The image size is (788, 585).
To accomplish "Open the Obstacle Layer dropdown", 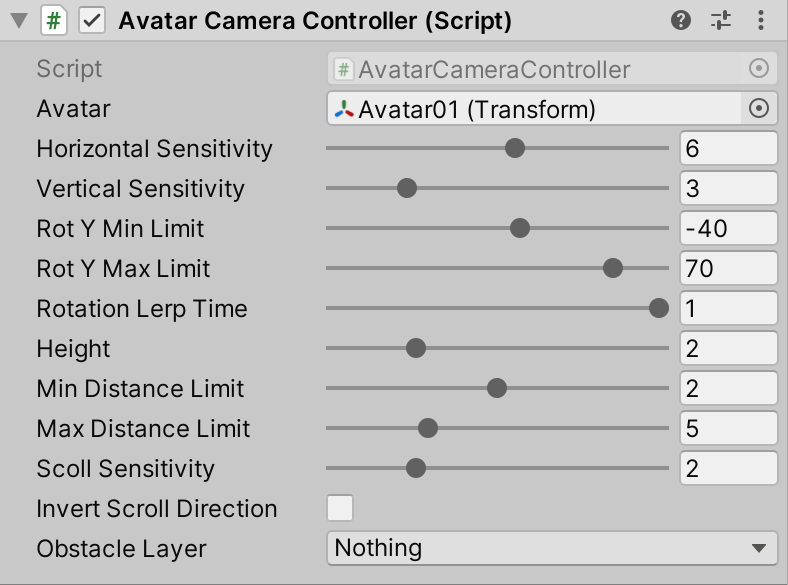I will click(x=551, y=548).
